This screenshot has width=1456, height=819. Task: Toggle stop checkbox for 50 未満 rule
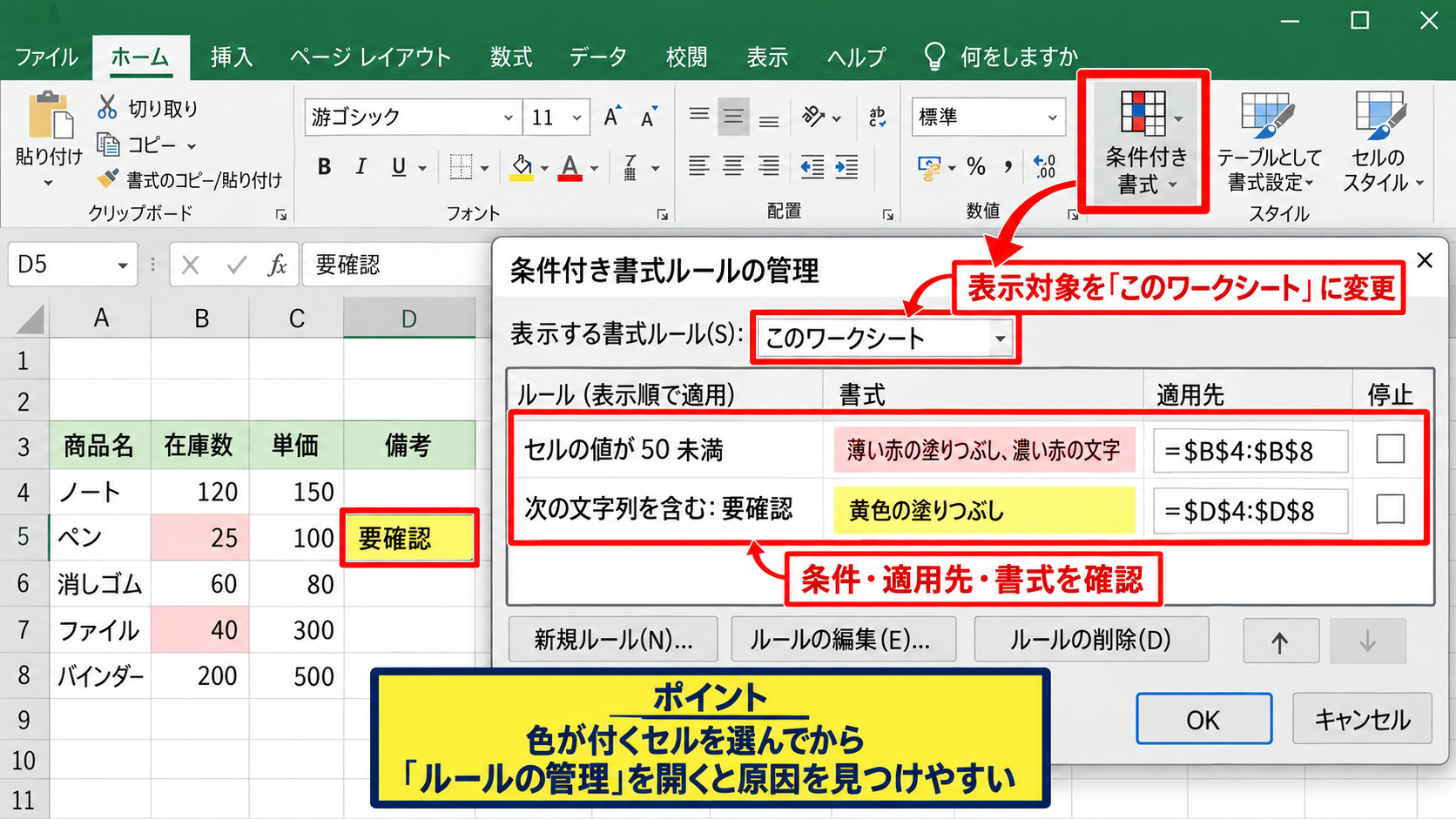pos(1390,449)
